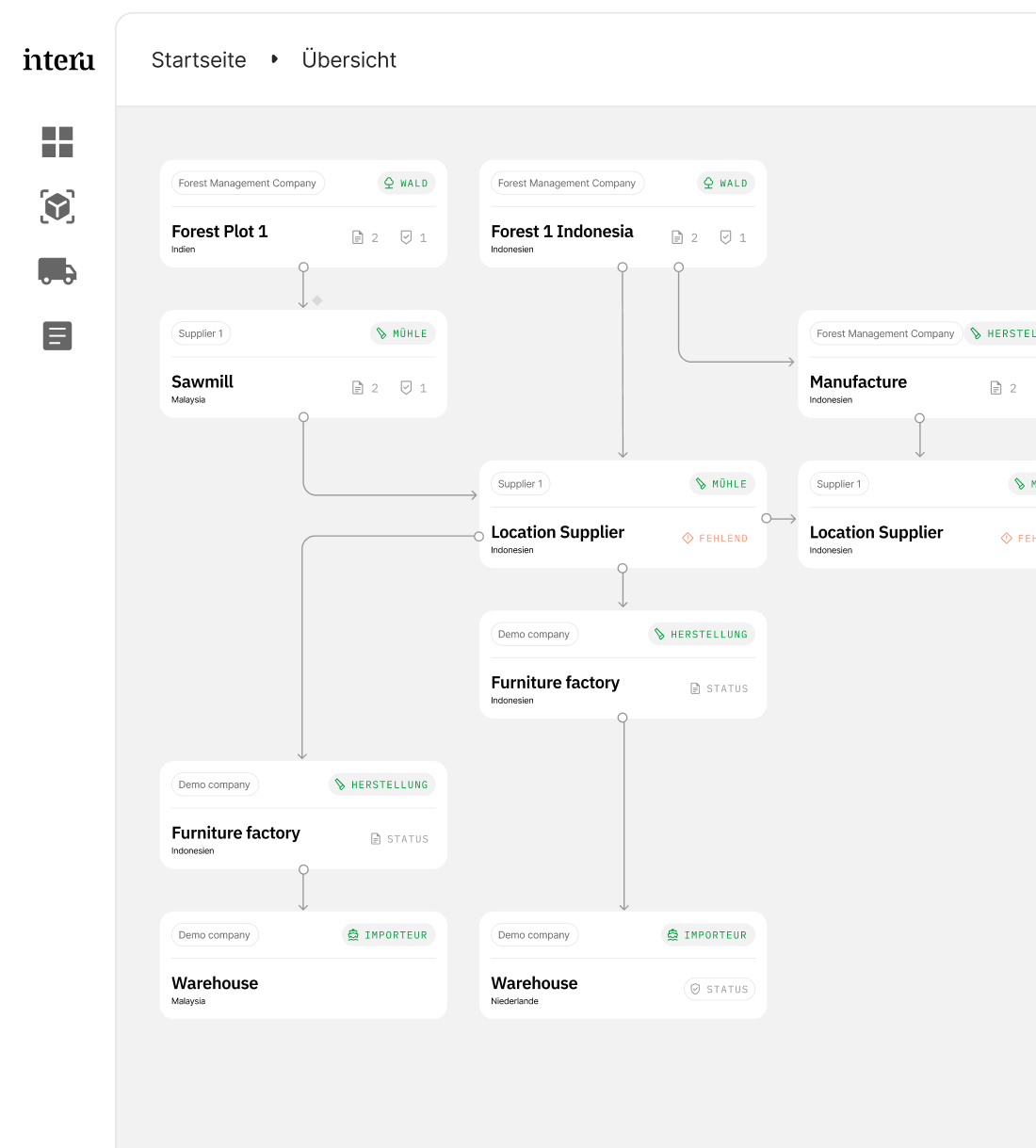
Task: Click the document icon on Forest Plot 1
Action: (x=358, y=237)
